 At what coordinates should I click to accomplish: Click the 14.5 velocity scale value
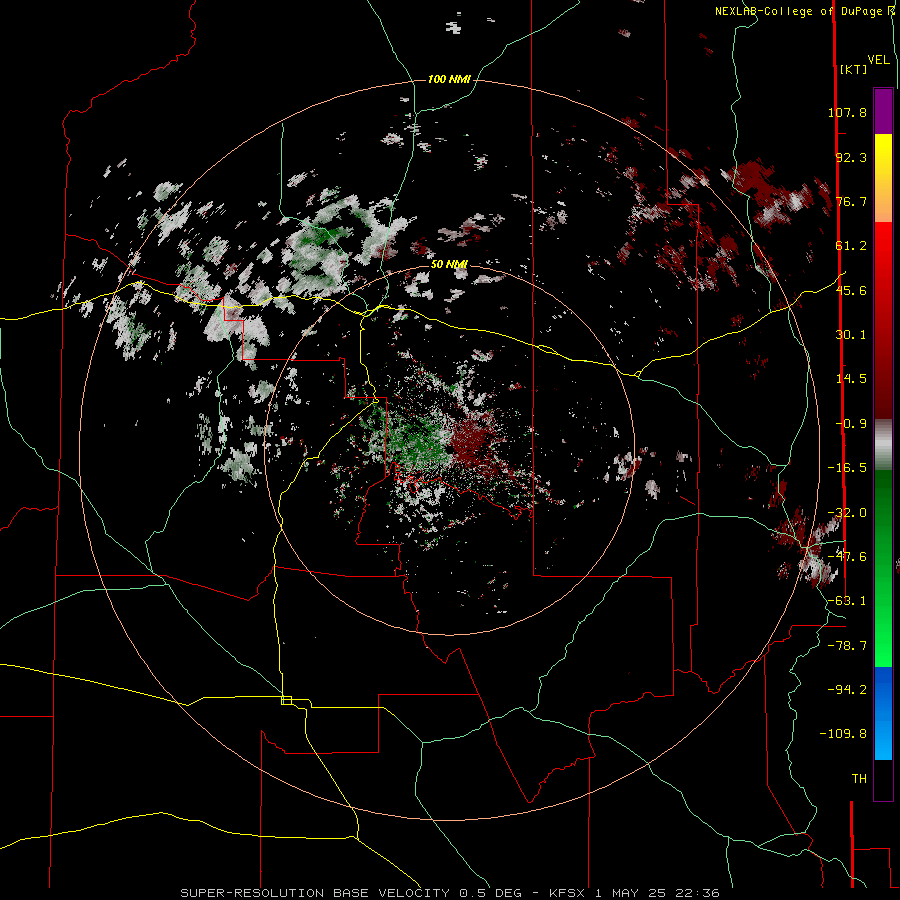[851, 379]
